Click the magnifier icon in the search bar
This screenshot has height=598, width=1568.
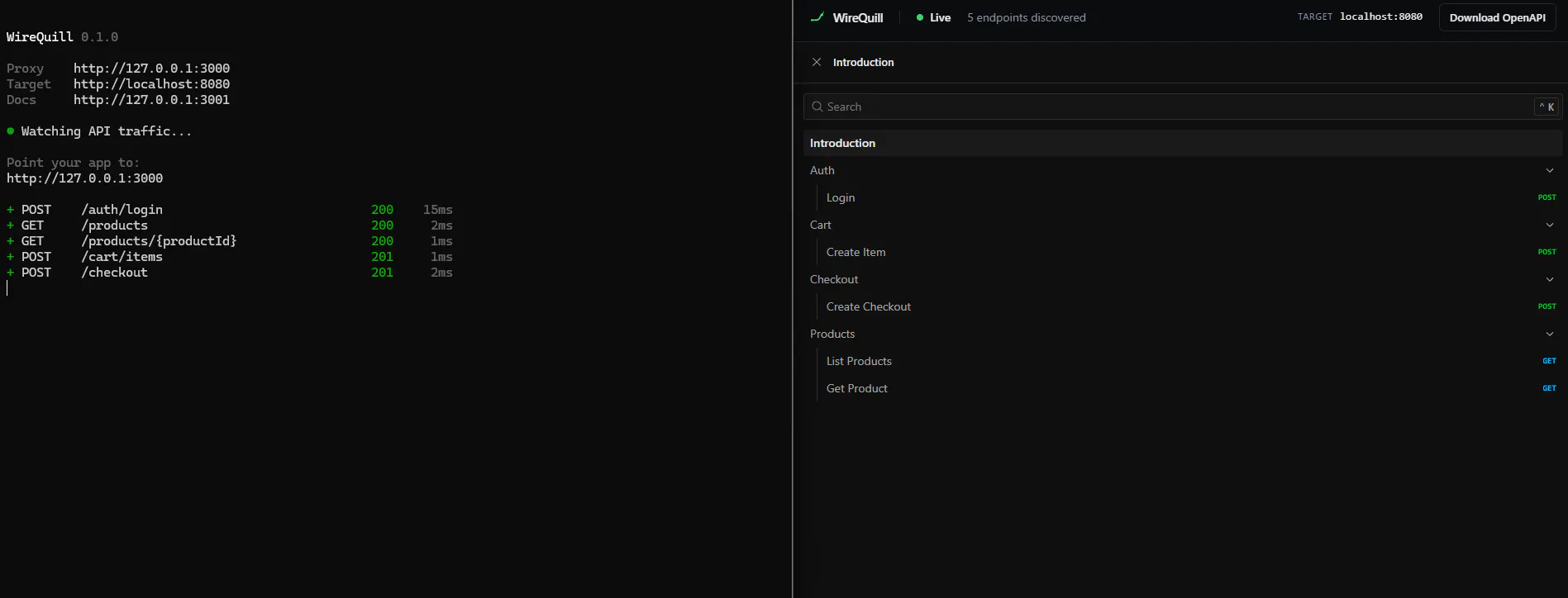tap(817, 107)
